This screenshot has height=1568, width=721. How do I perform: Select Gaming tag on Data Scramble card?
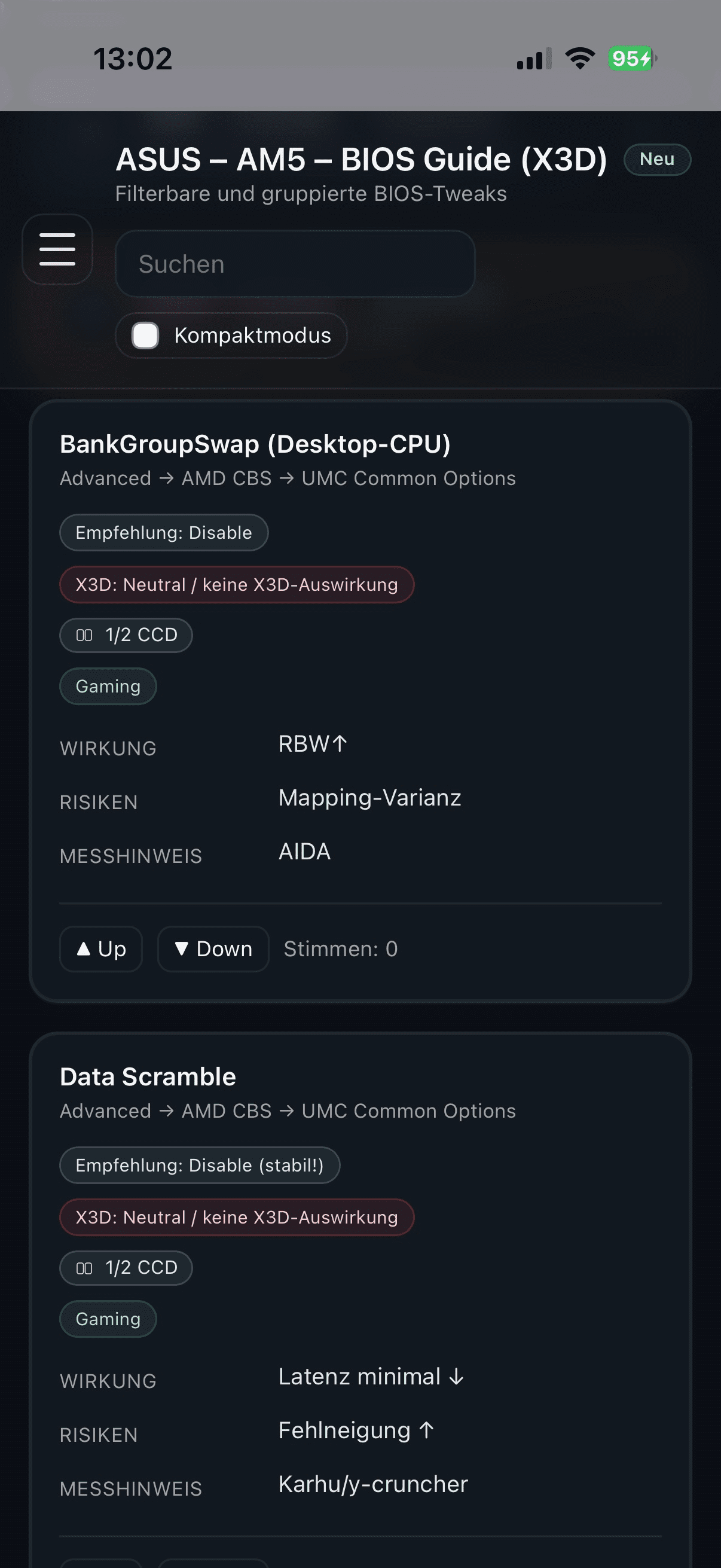(x=108, y=1319)
